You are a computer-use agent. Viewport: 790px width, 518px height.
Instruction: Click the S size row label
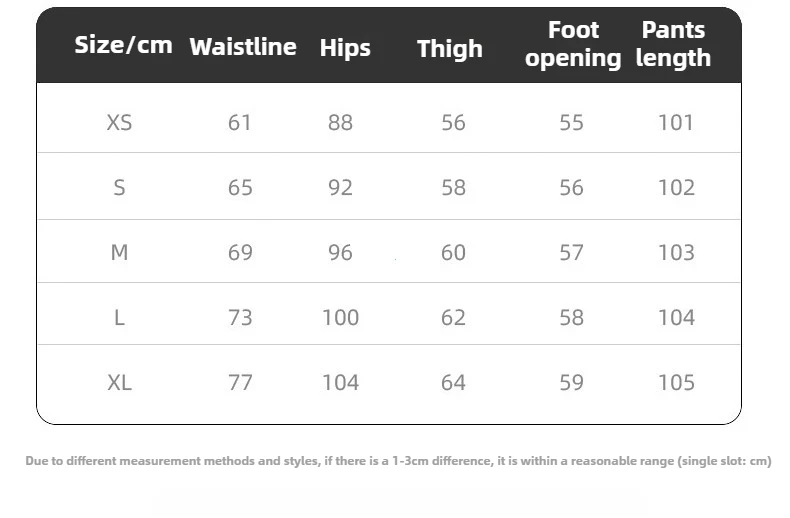(119, 188)
